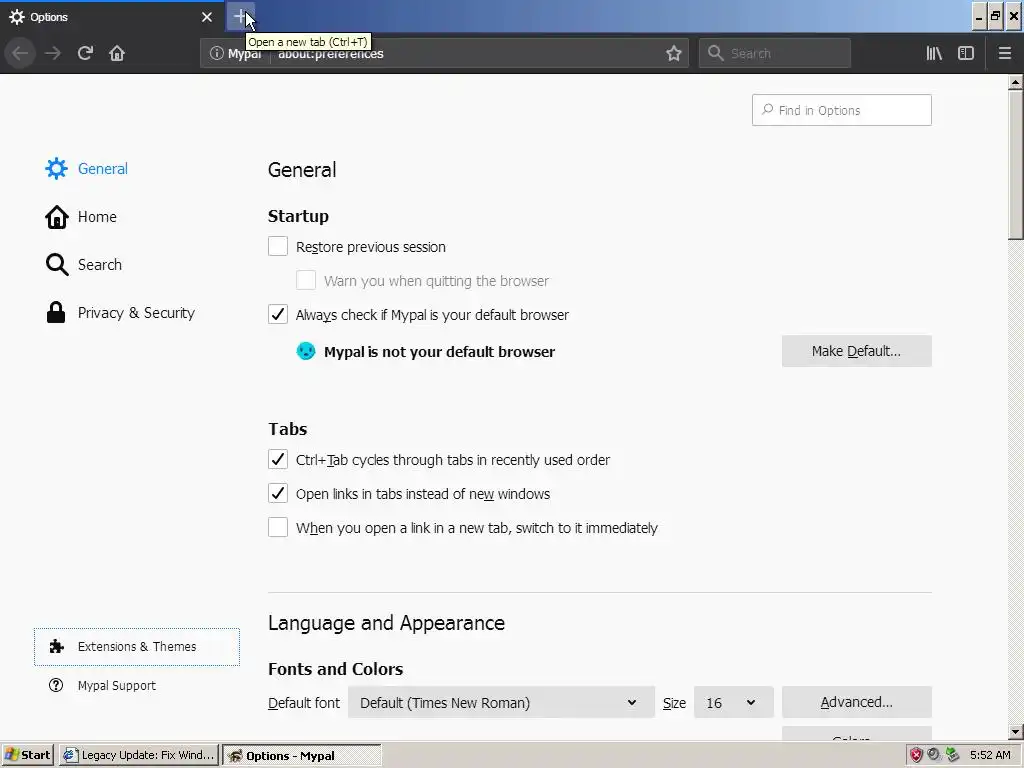
Task: Close the Options tab
Action: coord(207,17)
